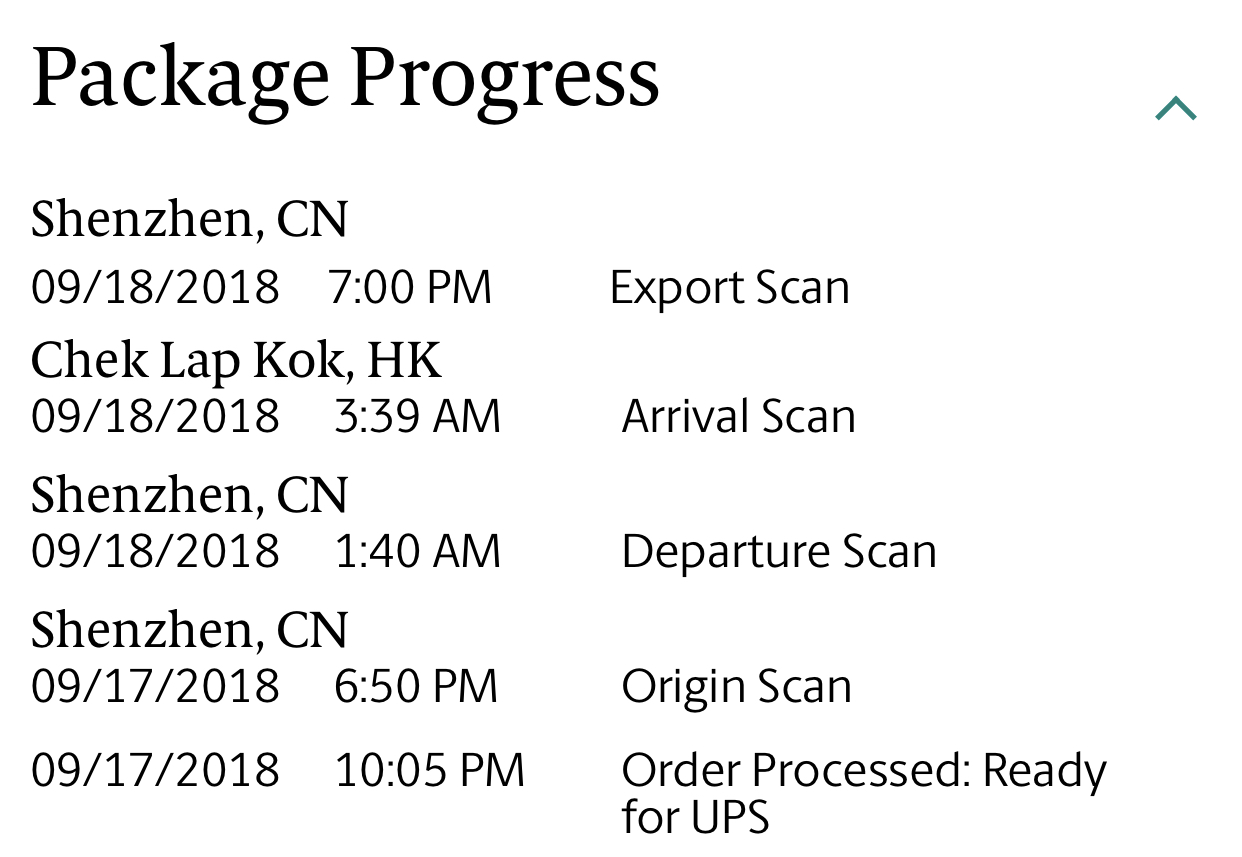Click Shenzhen, CN location above Departure Scan

[189, 494]
